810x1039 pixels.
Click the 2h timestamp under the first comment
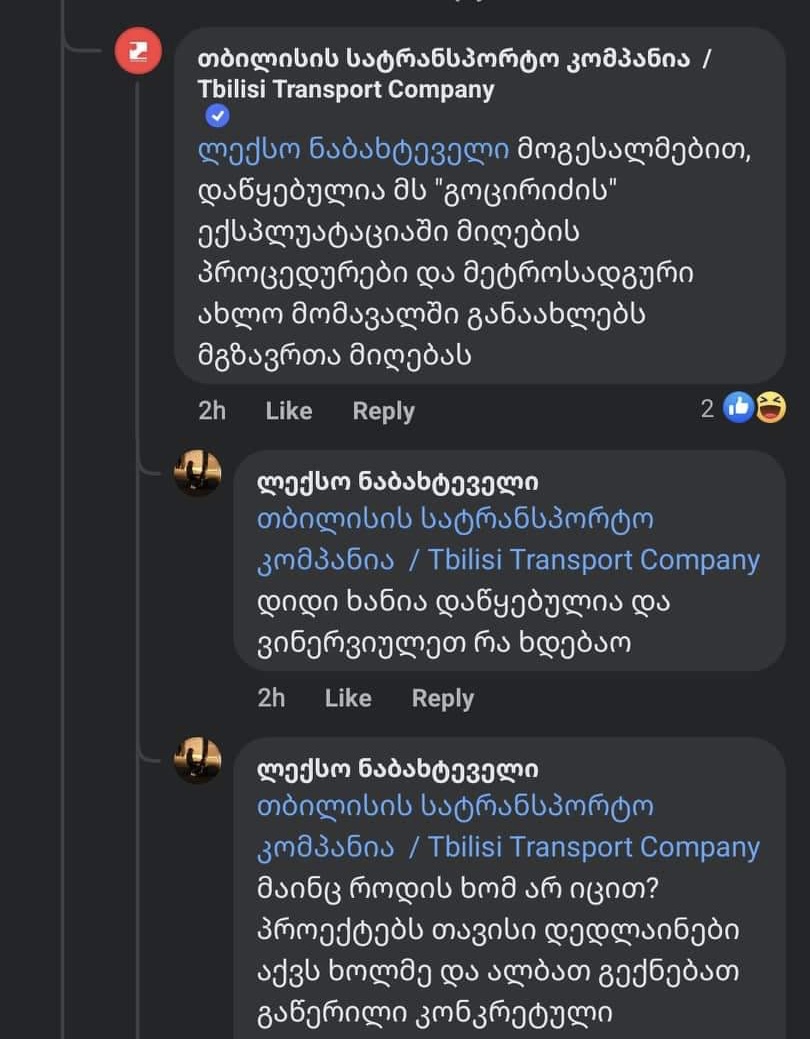click(212, 411)
